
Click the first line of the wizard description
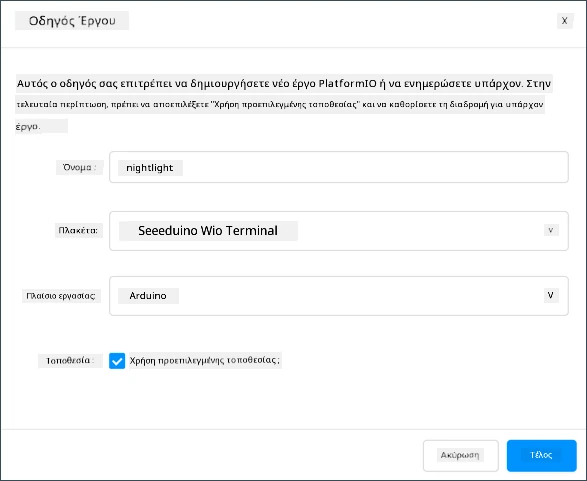(284, 83)
